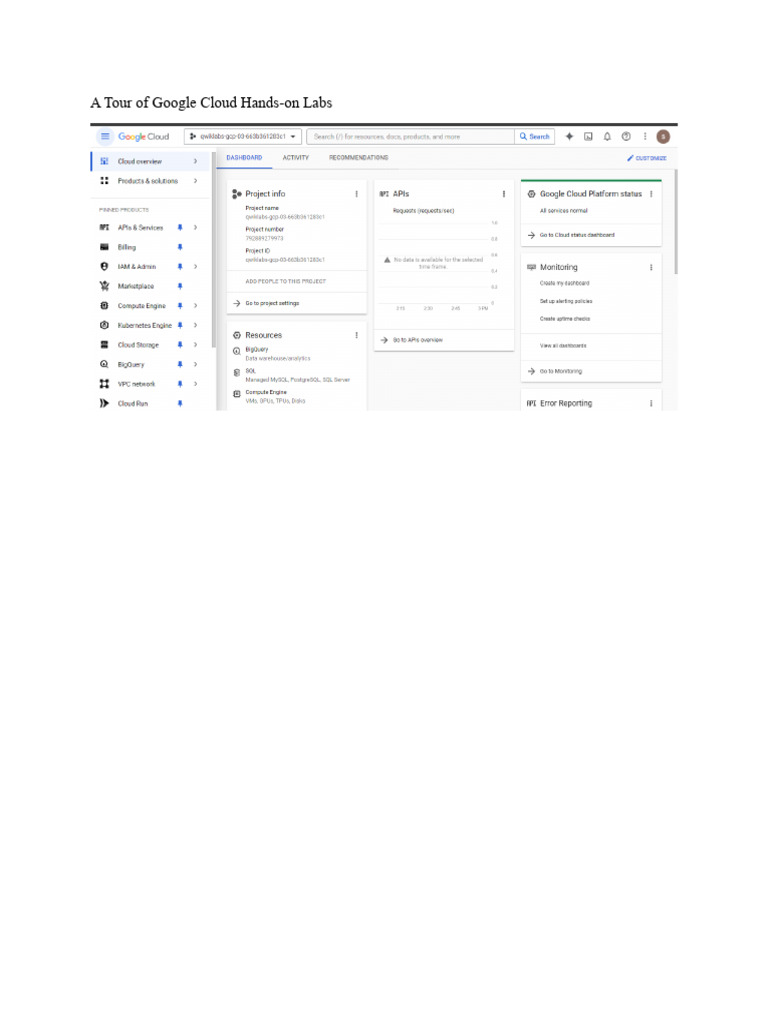Switch to the Dashboard tab
This screenshot has width=768, height=1024.
pos(244,158)
